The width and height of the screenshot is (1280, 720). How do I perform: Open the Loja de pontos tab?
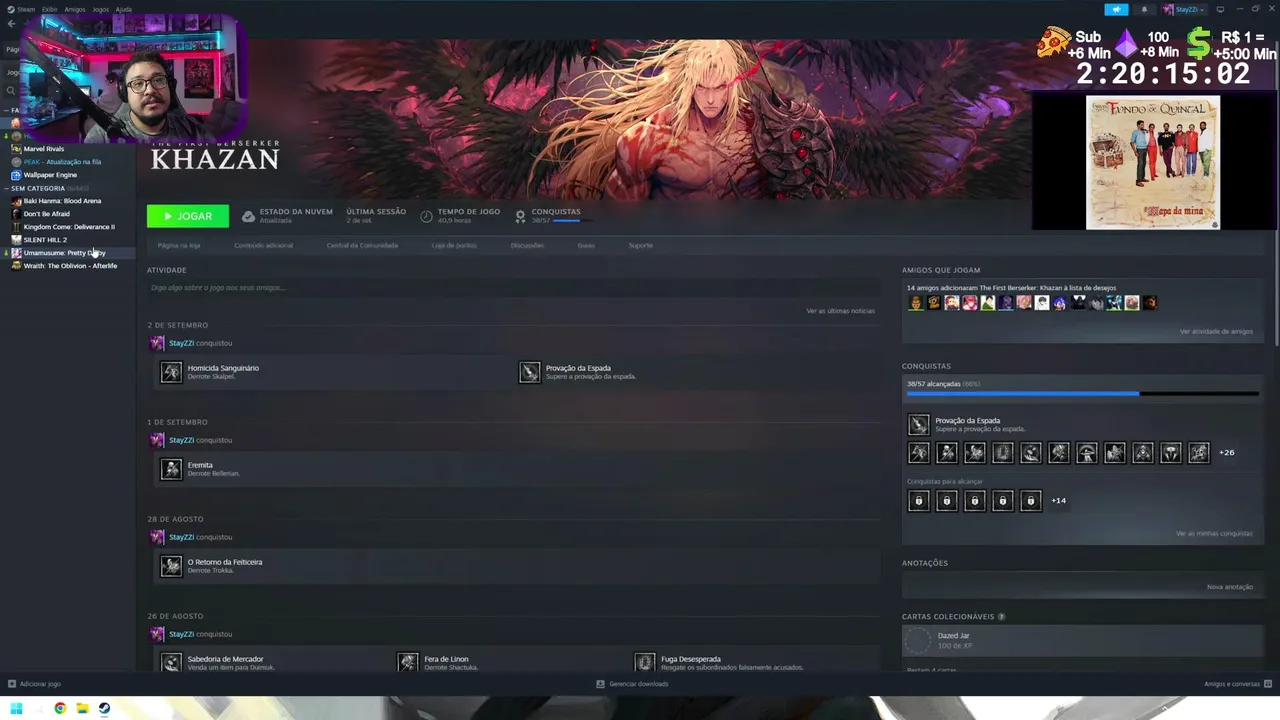tap(454, 245)
